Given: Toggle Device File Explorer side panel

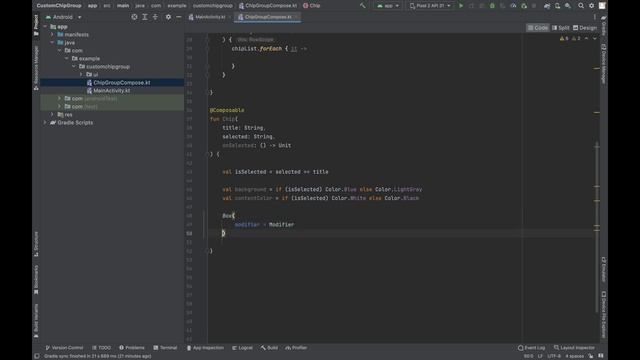Looking at the screenshot, I should click(x=604, y=314).
